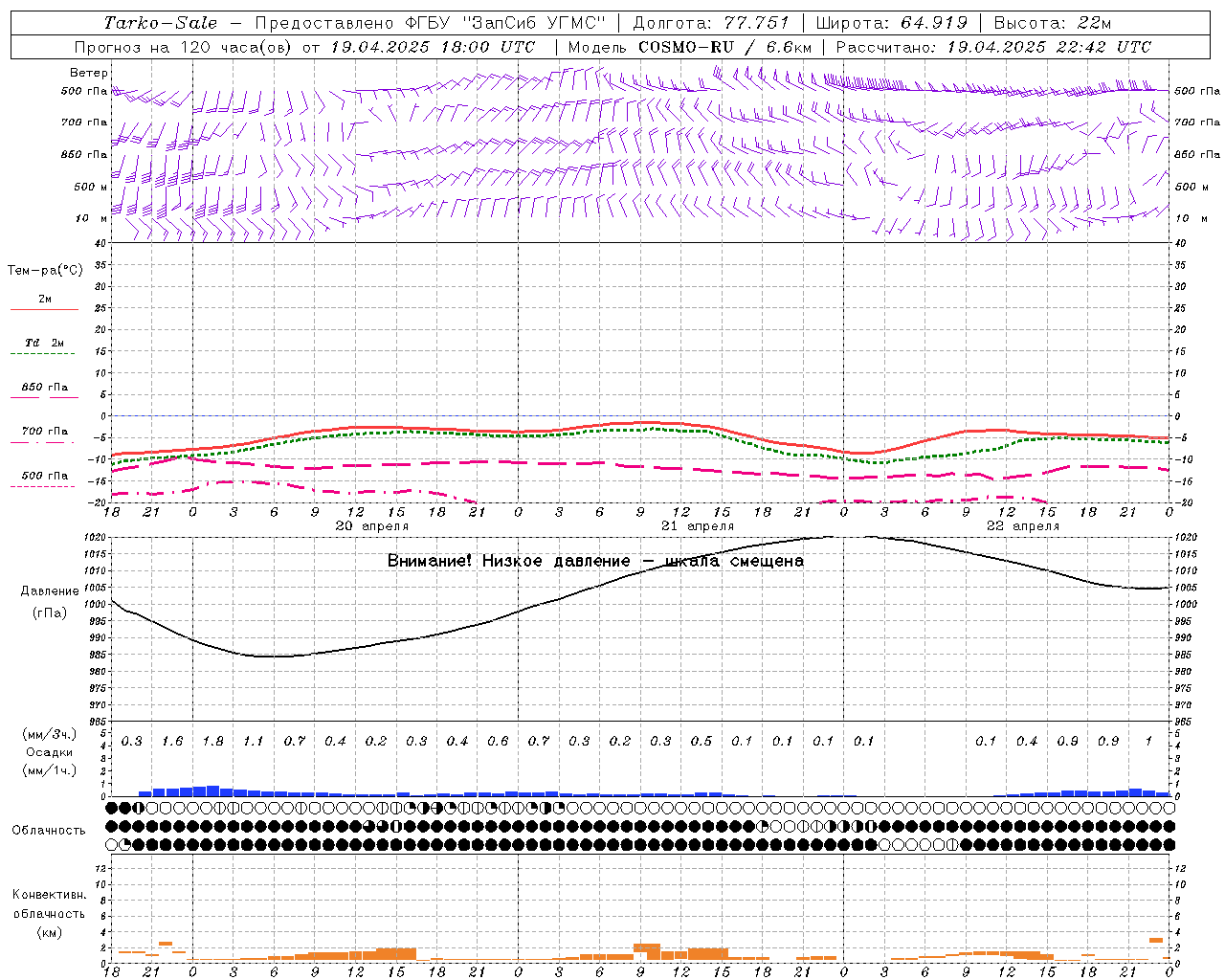This screenshot has height=980, width=1225.
Task: Click computed time '19.04.2025 22:42 UTC'
Action: [x=1049, y=47]
